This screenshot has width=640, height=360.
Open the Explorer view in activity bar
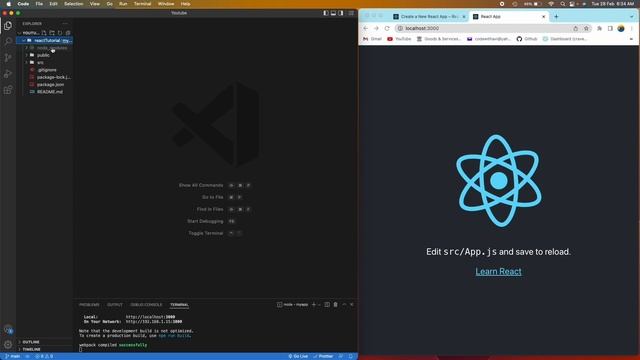point(8,25)
